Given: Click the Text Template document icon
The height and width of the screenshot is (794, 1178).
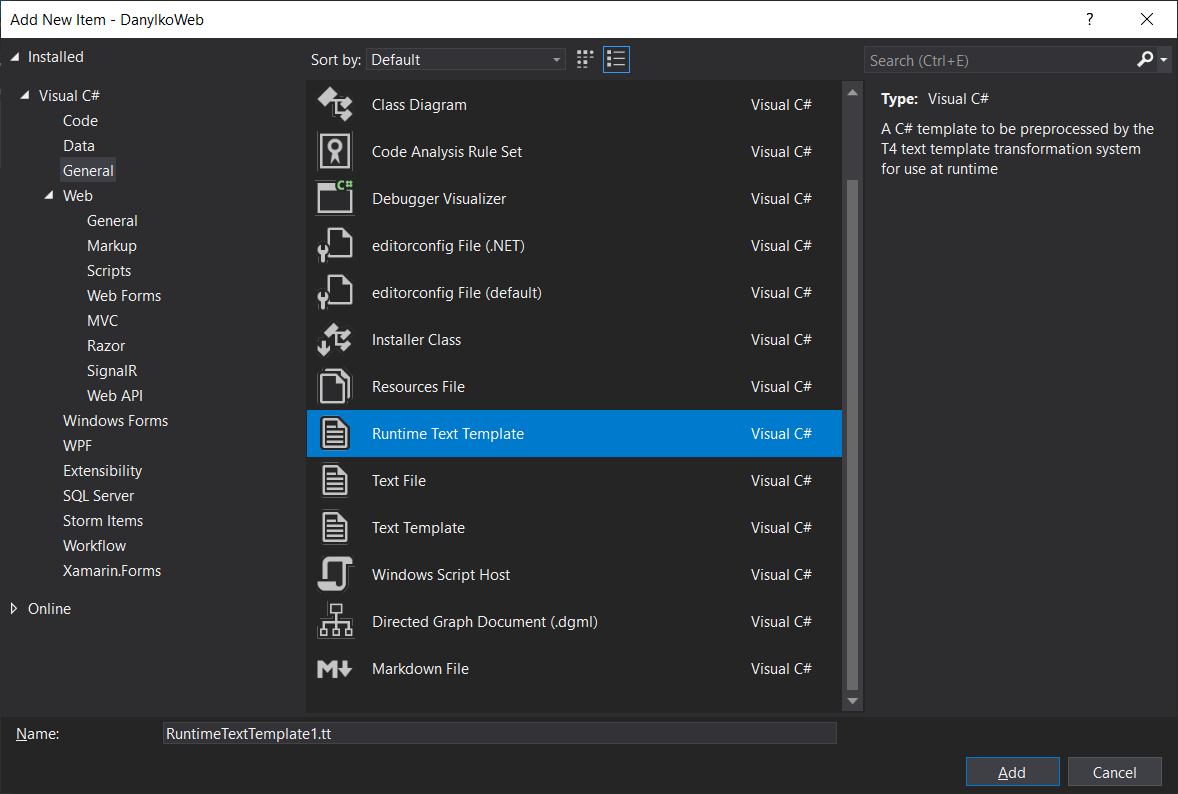Looking at the screenshot, I should pos(335,527).
